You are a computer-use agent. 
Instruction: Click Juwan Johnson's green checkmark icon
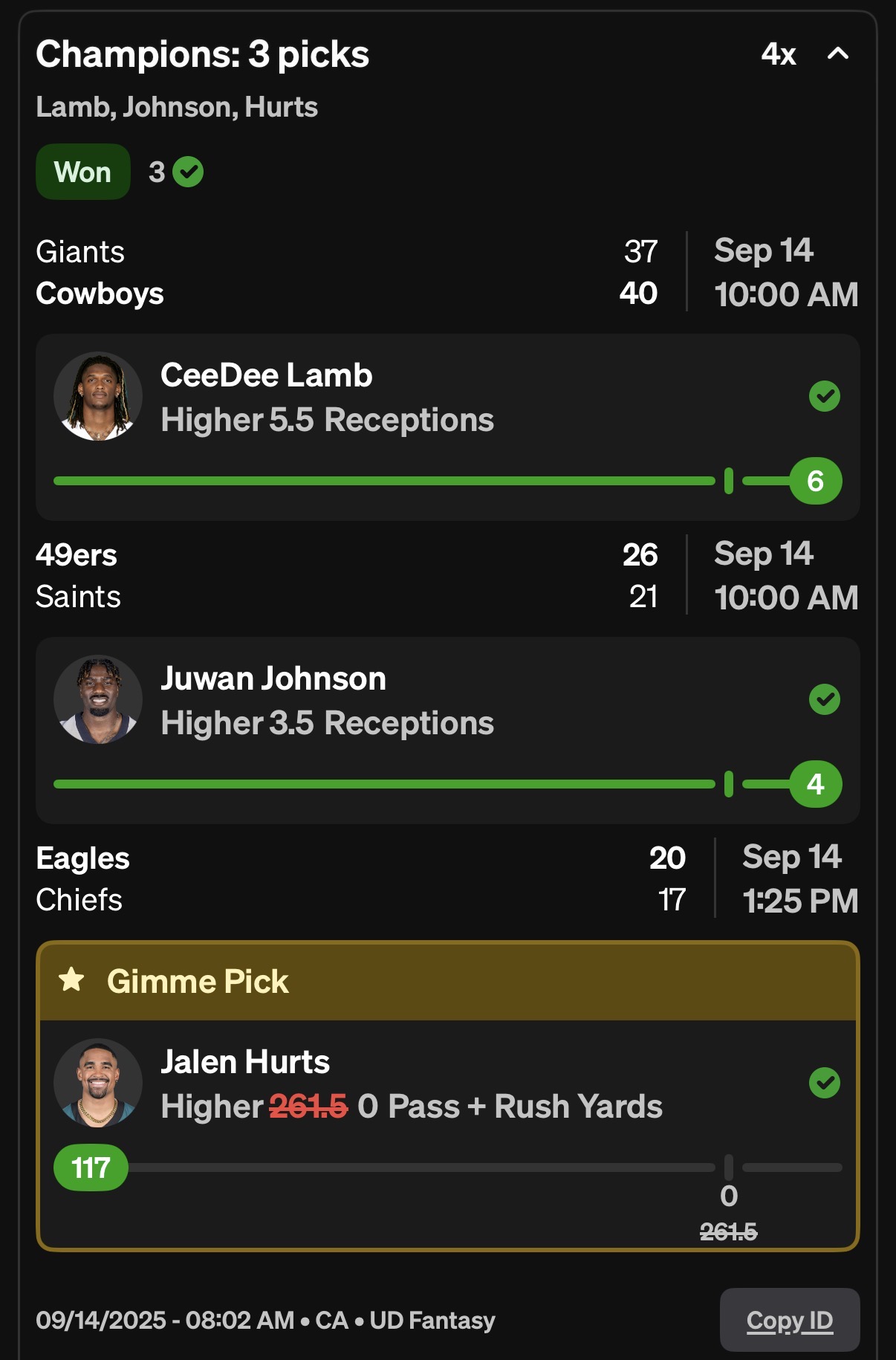[x=824, y=699]
